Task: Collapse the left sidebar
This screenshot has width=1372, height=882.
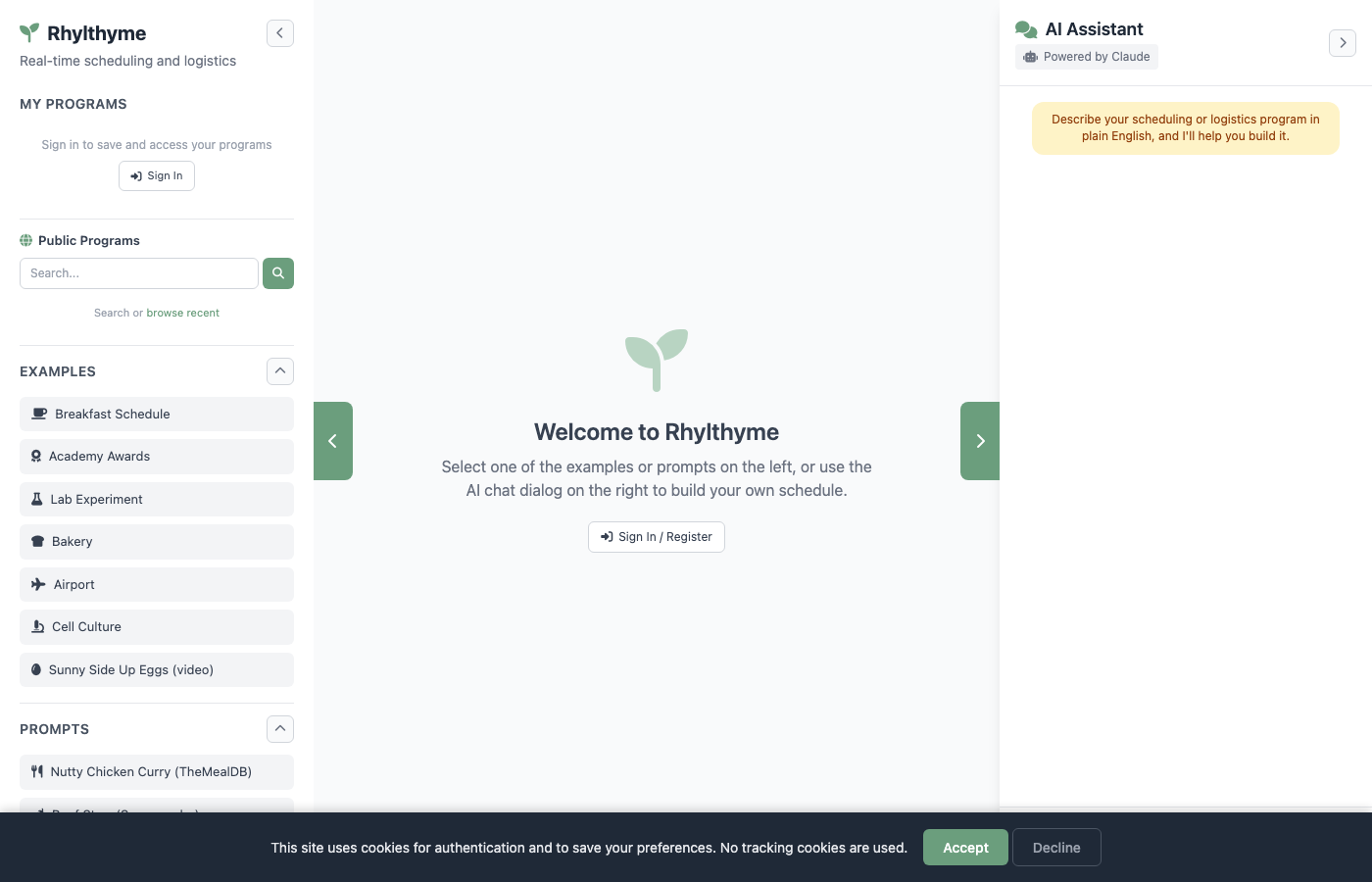Action: 280,32
